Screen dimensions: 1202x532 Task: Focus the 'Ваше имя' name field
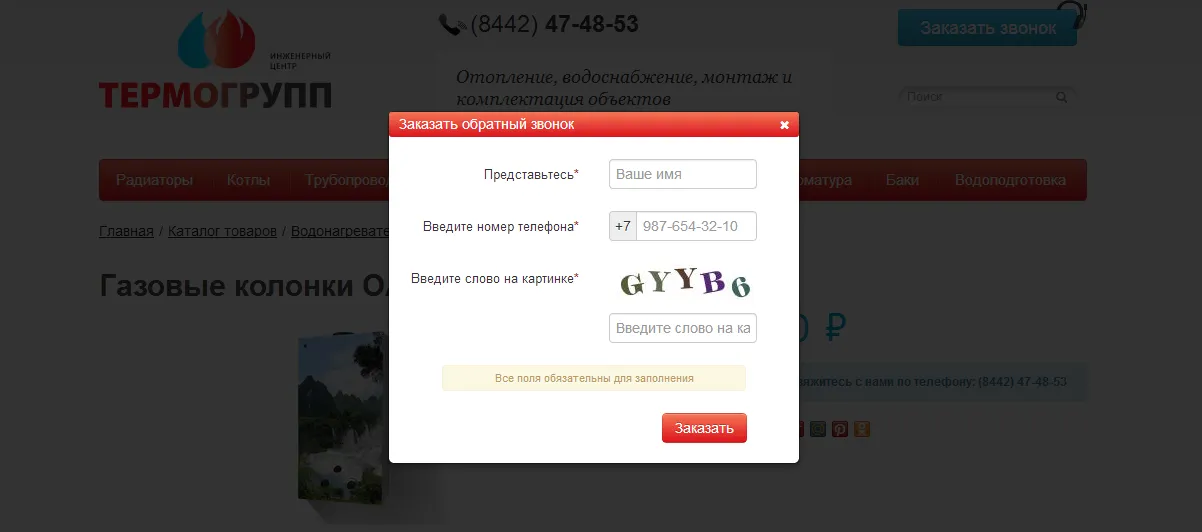[x=683, y=174]
